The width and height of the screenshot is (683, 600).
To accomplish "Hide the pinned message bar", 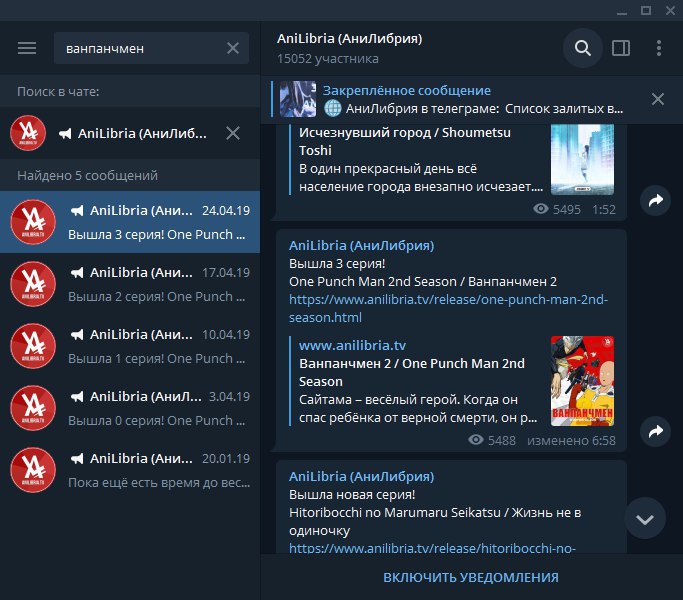I will coord(658,99).
